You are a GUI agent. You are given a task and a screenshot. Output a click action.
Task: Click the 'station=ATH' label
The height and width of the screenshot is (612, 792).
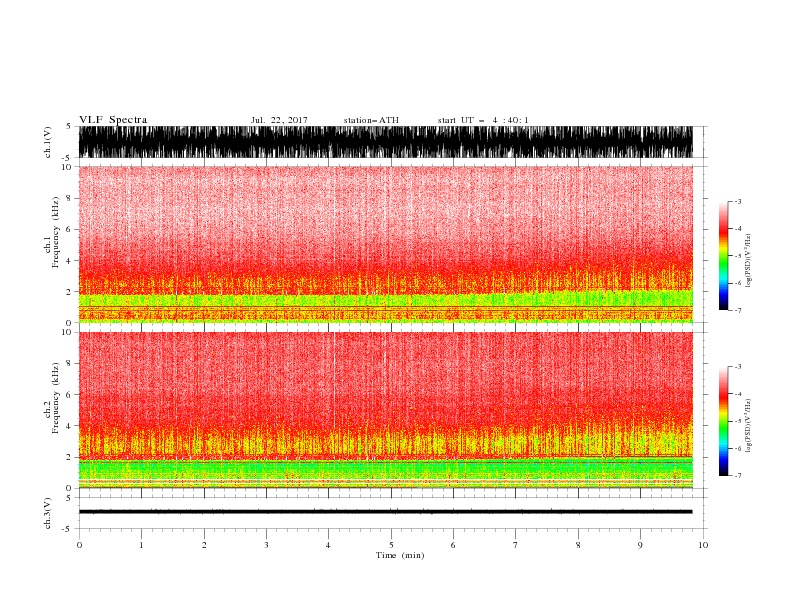371,120
